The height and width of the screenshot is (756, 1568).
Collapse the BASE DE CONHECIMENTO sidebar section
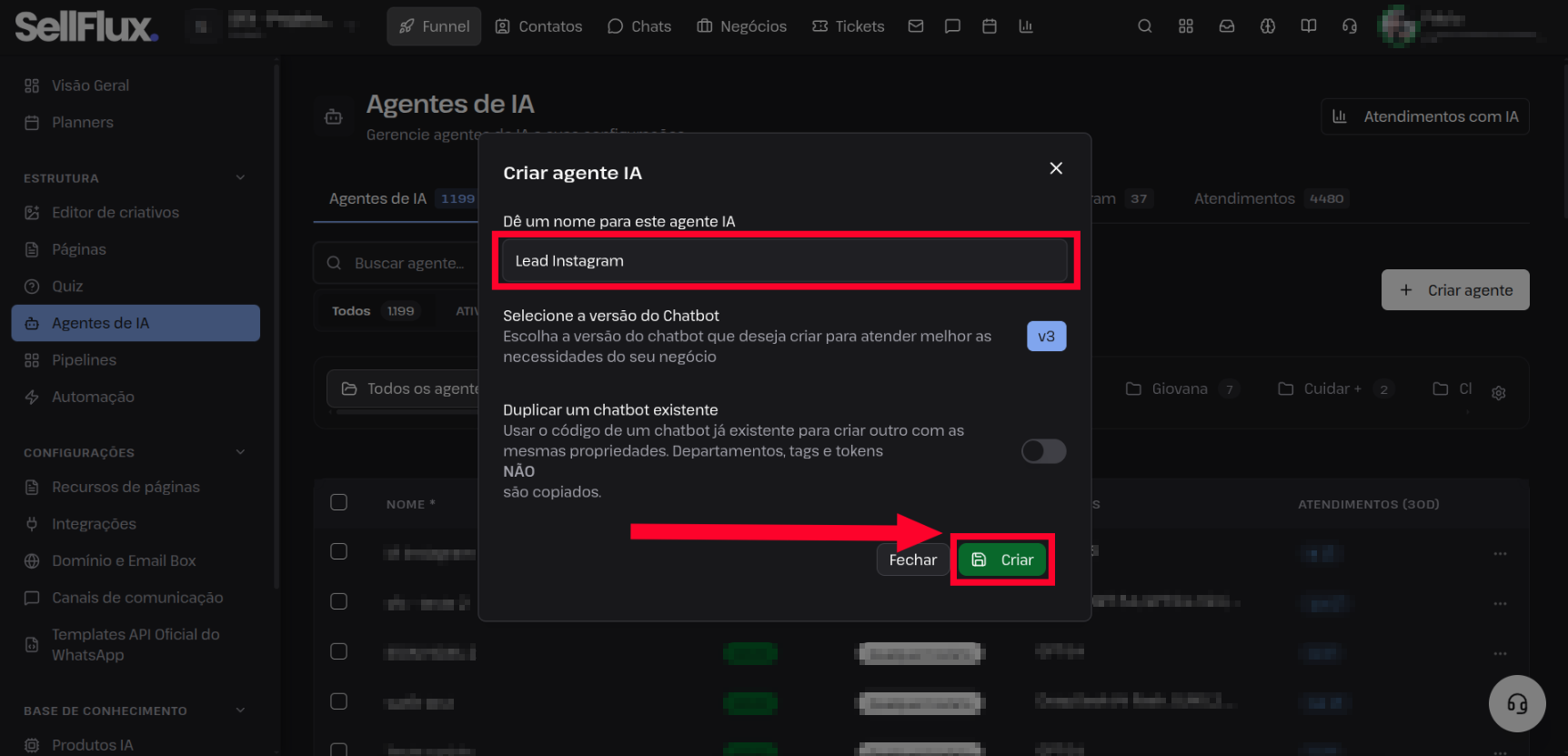240,711
